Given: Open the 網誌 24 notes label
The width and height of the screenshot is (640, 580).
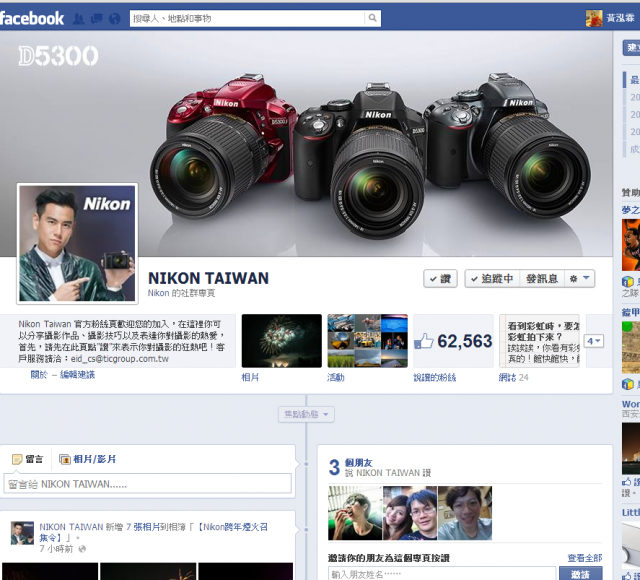Looking at the screenshot, I should coord(513,378).
